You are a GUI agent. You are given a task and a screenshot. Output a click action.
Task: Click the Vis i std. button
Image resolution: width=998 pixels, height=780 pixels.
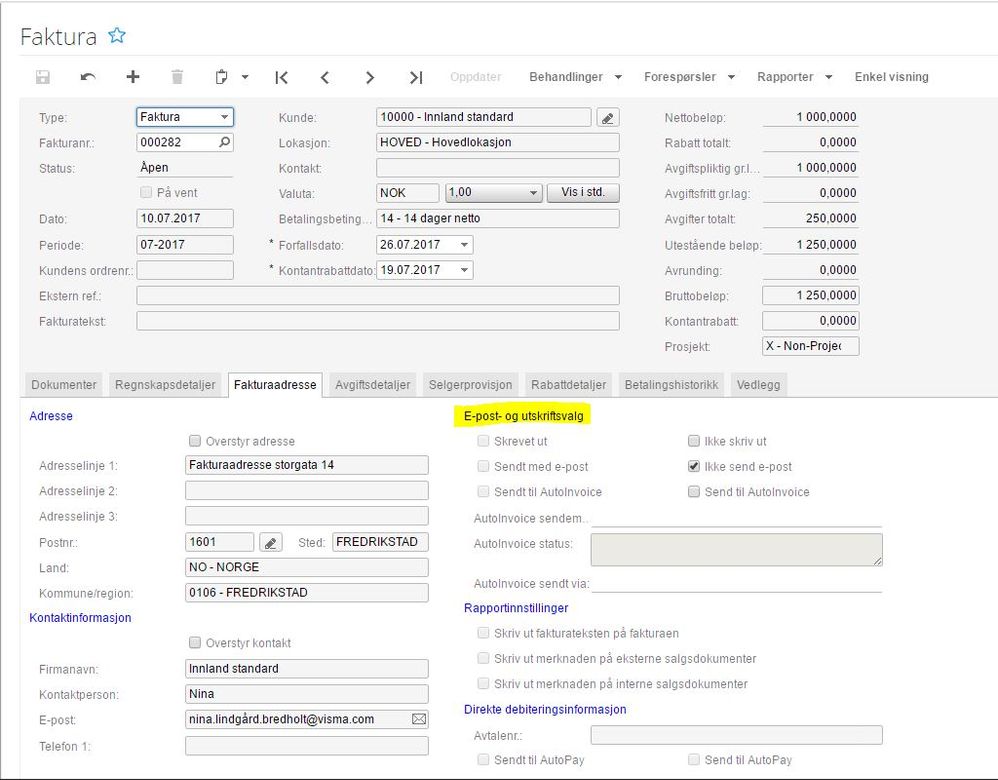click(583, 192)
